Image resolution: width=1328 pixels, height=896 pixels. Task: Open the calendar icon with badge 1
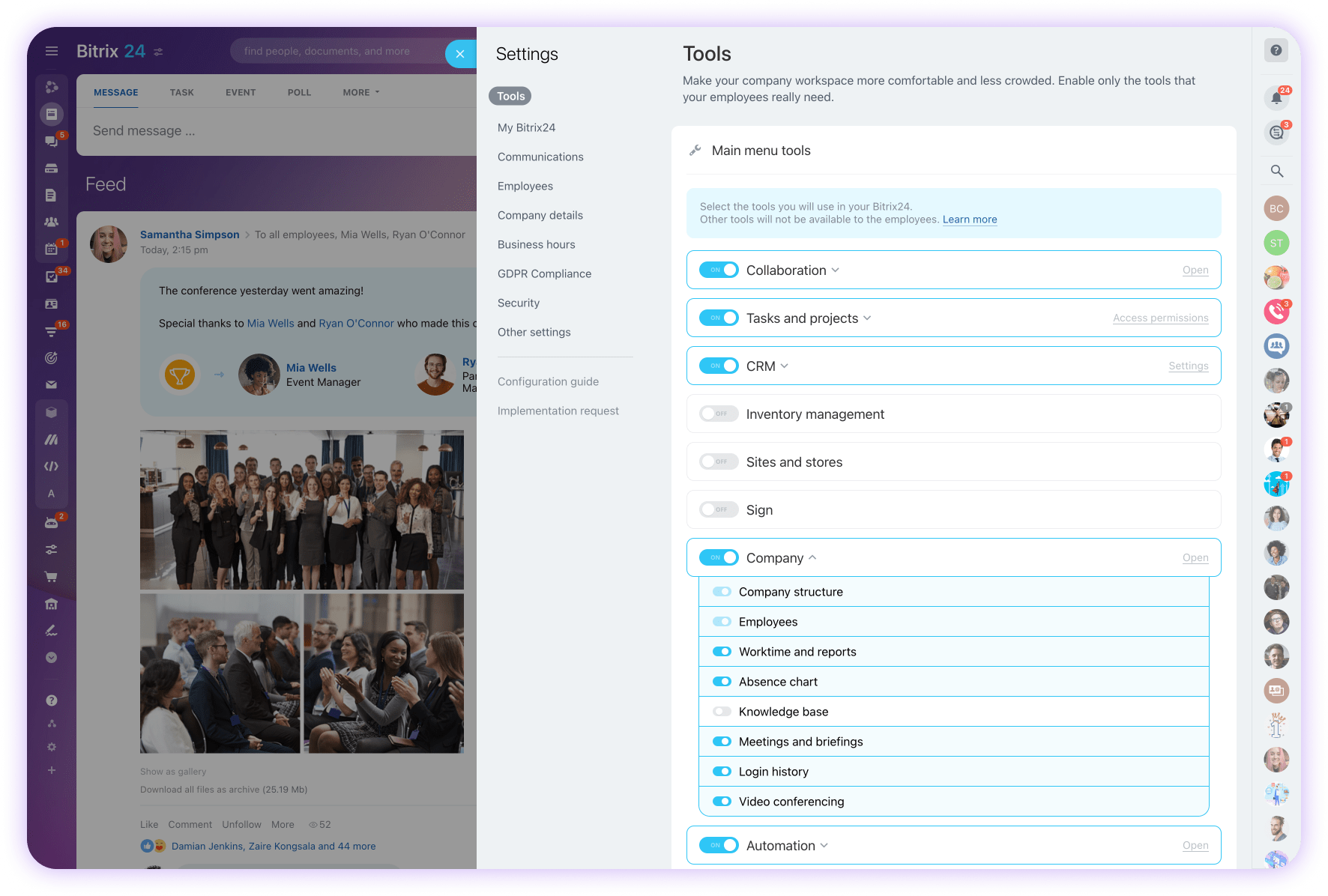(x=51, y=249)
